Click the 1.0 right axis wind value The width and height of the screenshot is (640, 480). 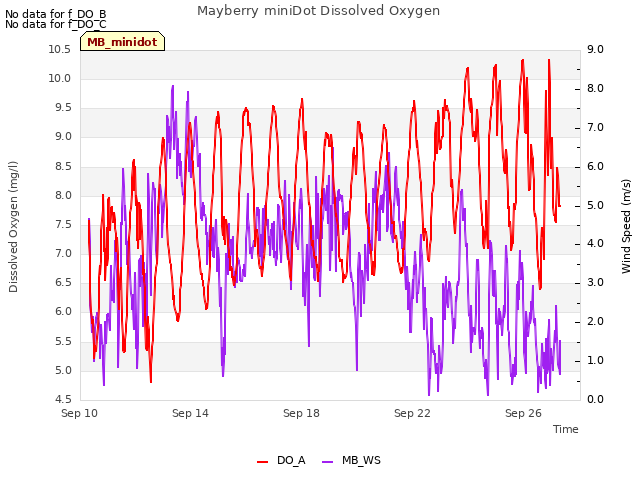coord(595,360)
